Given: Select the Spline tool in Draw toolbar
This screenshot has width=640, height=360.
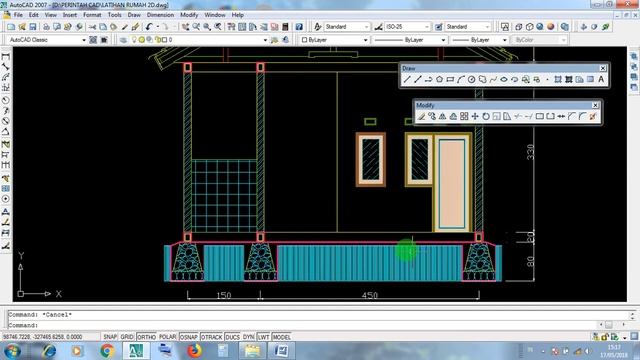Looking at the screenshot, I should tap(493, 80).
